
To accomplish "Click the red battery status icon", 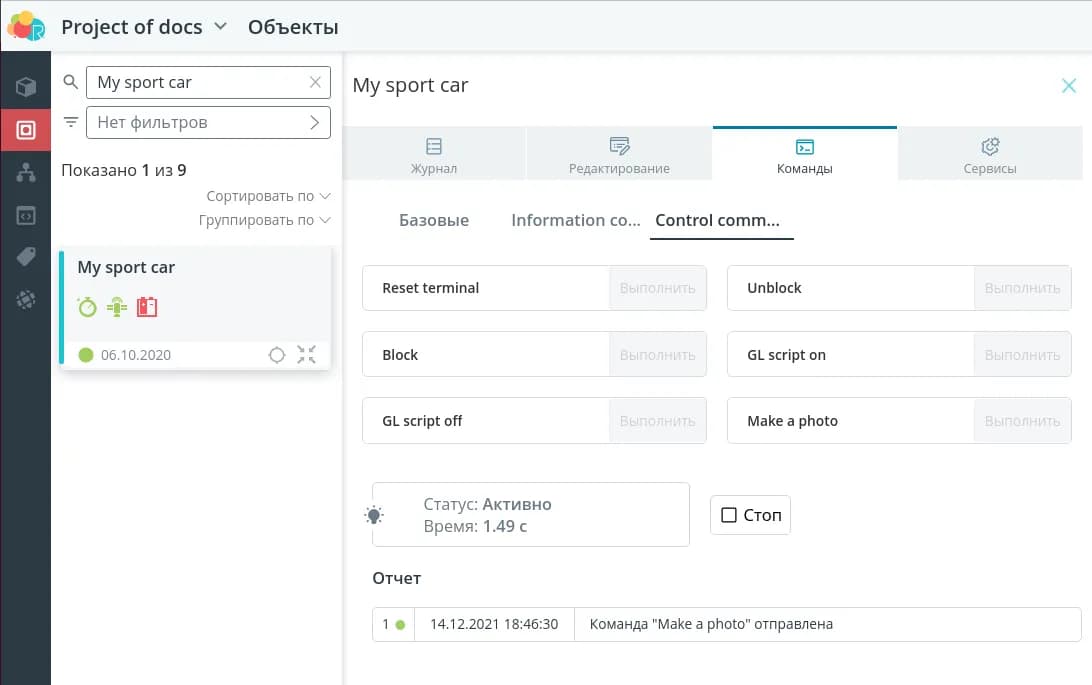I will coord(147,307).
